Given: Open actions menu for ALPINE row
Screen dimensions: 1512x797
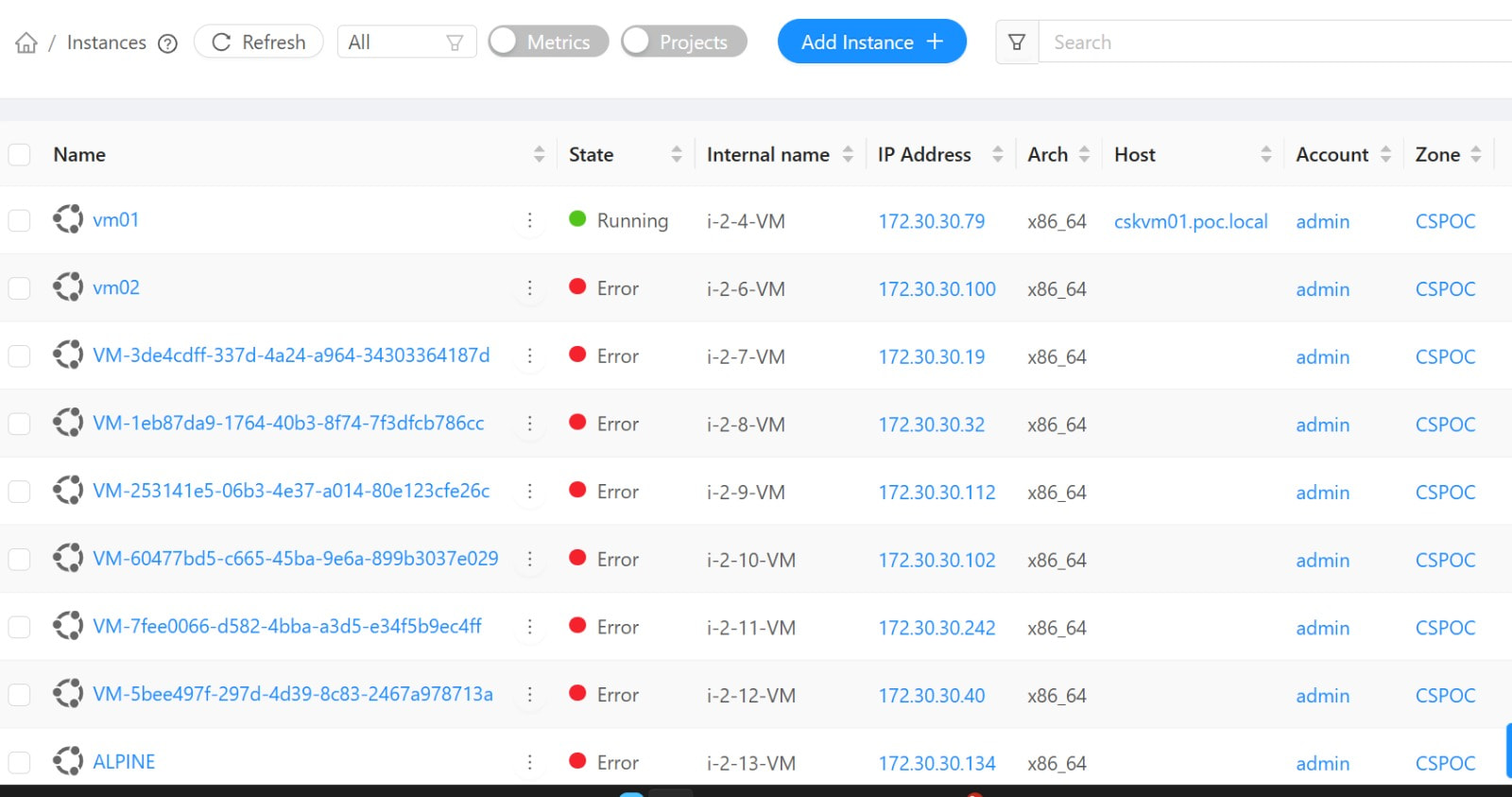Looking at the screenshot, I should click(x=529, y=762).
